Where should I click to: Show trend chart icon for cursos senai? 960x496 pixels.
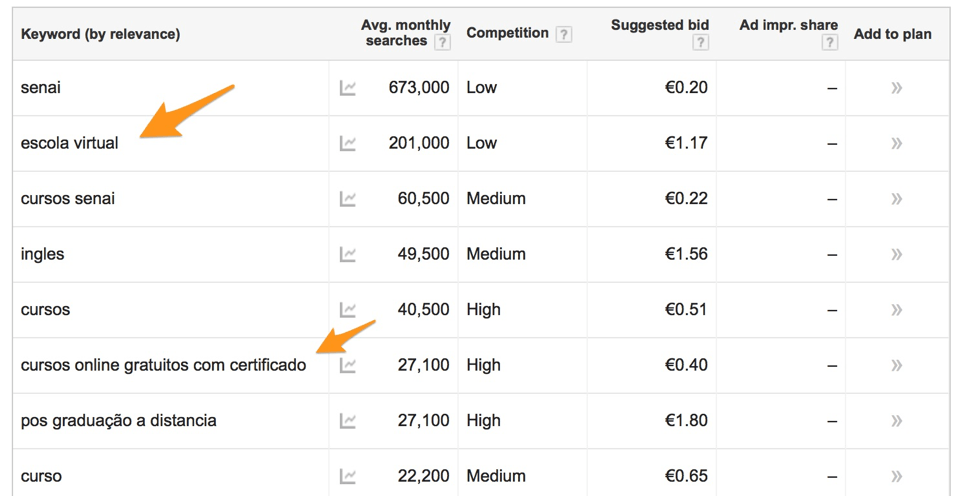[x=347, y=199]
